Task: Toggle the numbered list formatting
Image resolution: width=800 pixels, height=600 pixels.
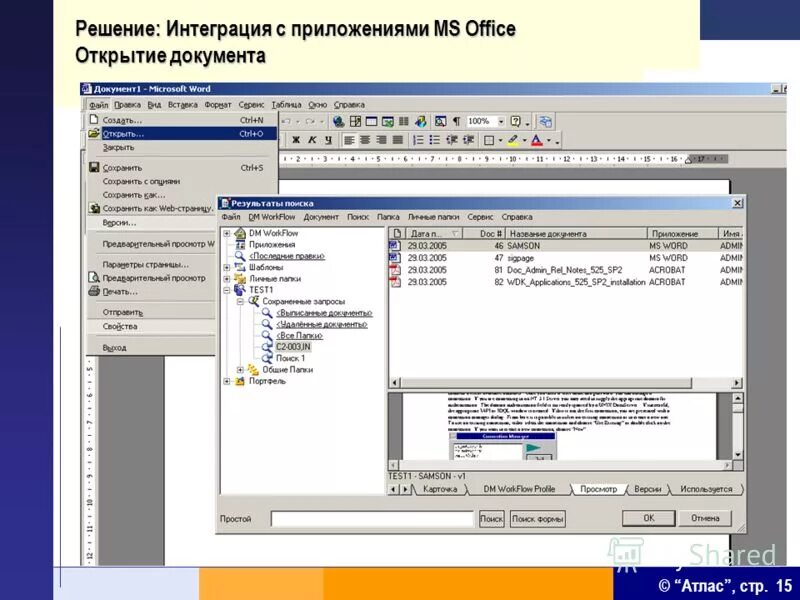Action: pyautogui.click(x=418, y=138)
